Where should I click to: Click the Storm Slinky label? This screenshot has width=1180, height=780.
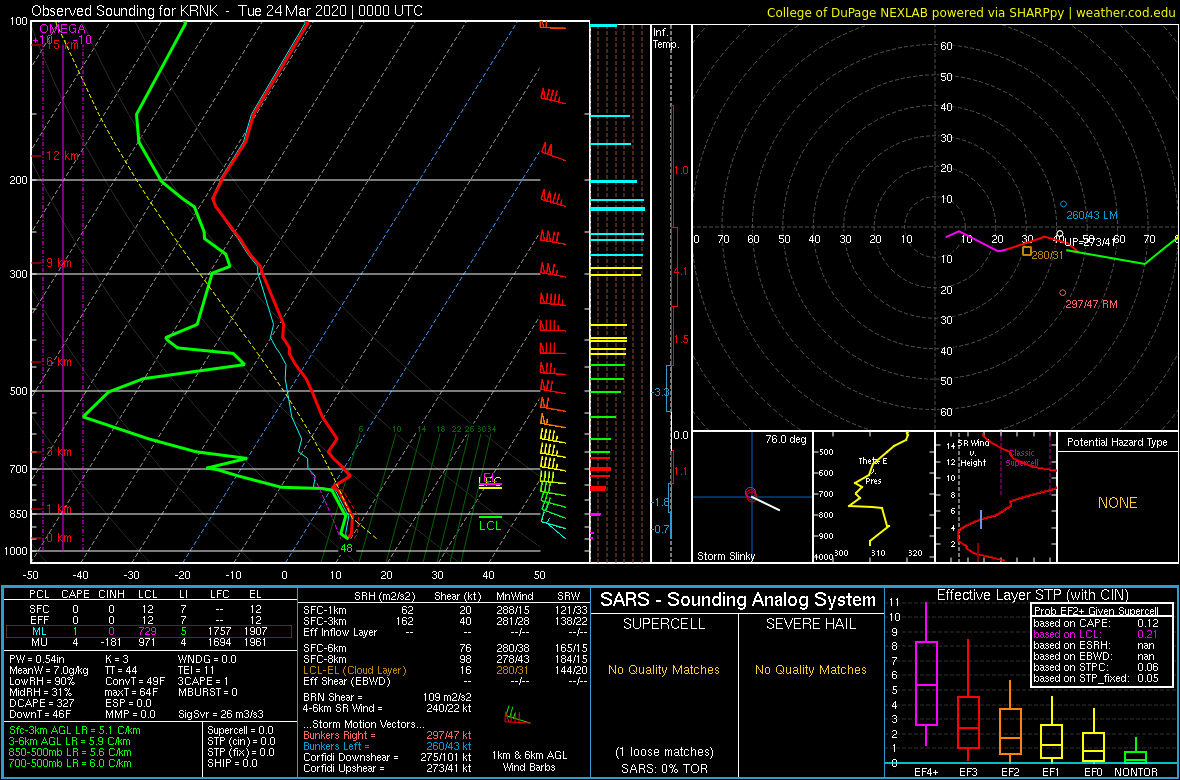tap(725, 556)
